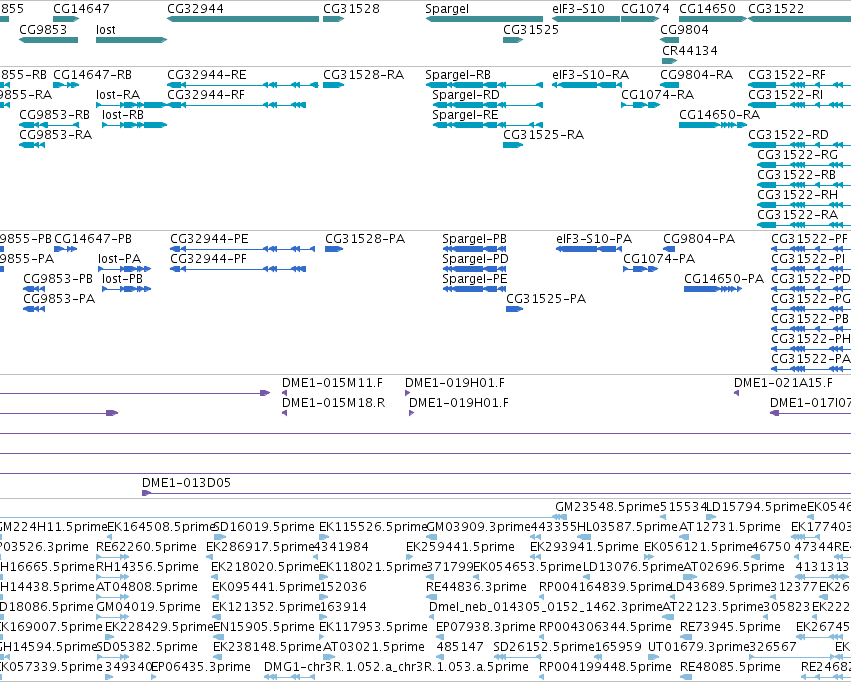851x682 pixels.
Task: Select transcript lost-RA
Action: click(118, 94)
